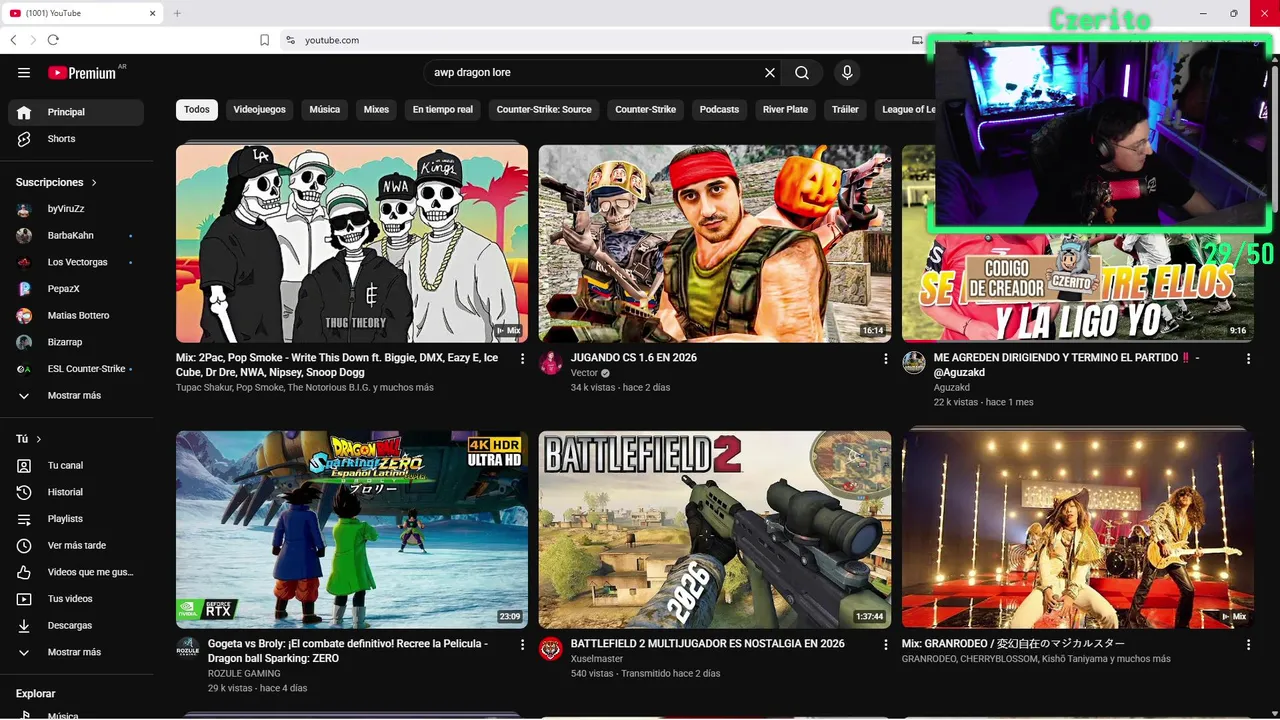Play Battlefield 2 video thumbnail
Image resolution: width=1280 pixels, height=720 pixels.
715,530
